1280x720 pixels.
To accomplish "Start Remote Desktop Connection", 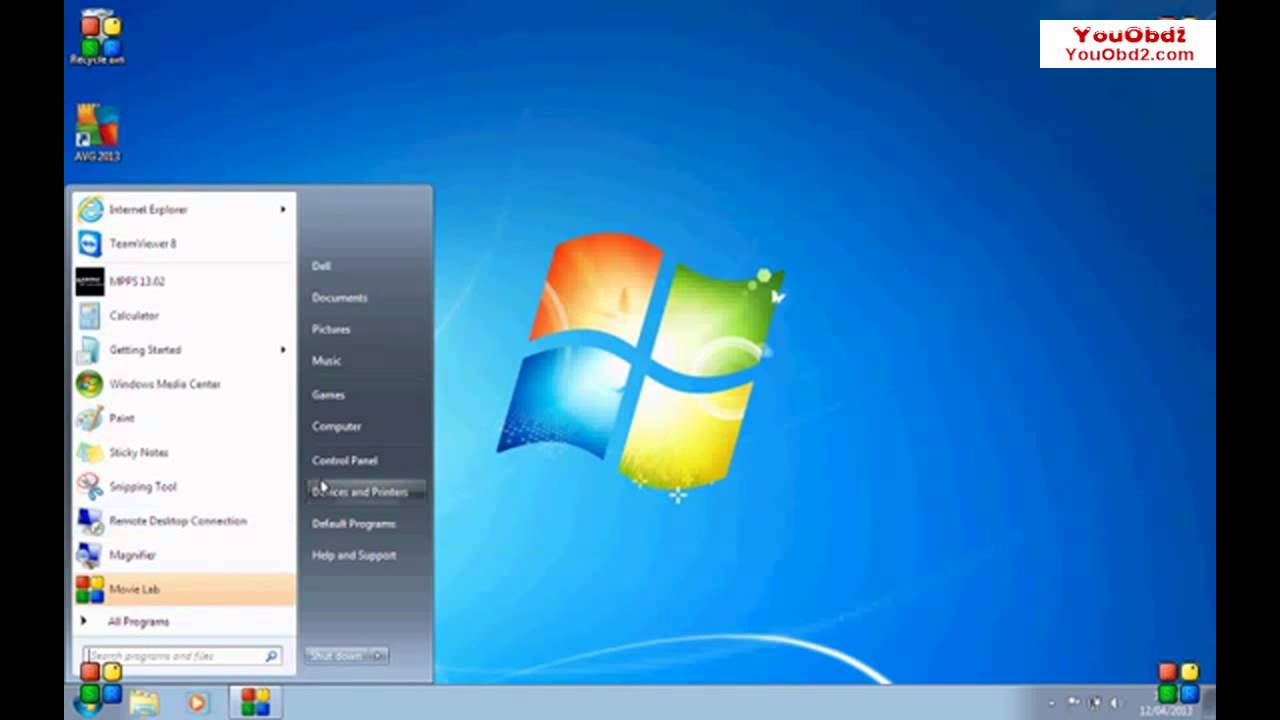I will [x=184, y=521].
